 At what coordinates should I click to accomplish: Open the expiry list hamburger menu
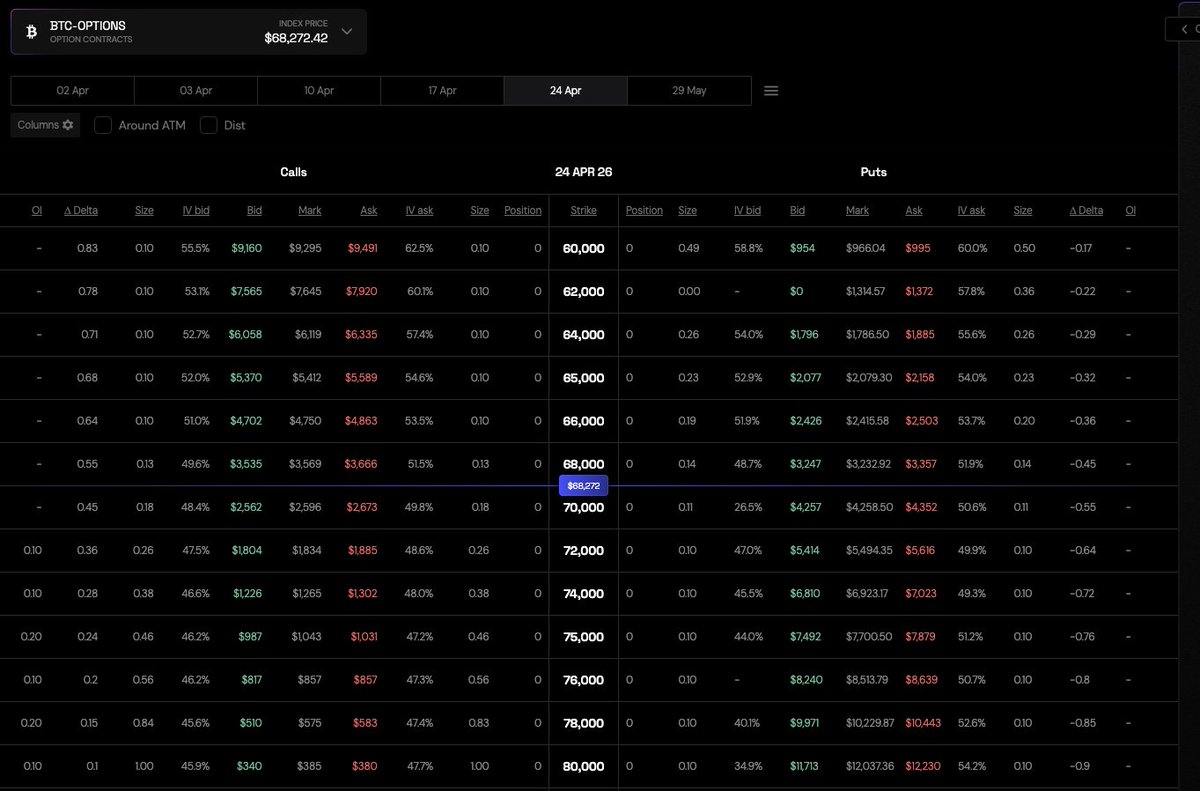click(x=771, y=91)
